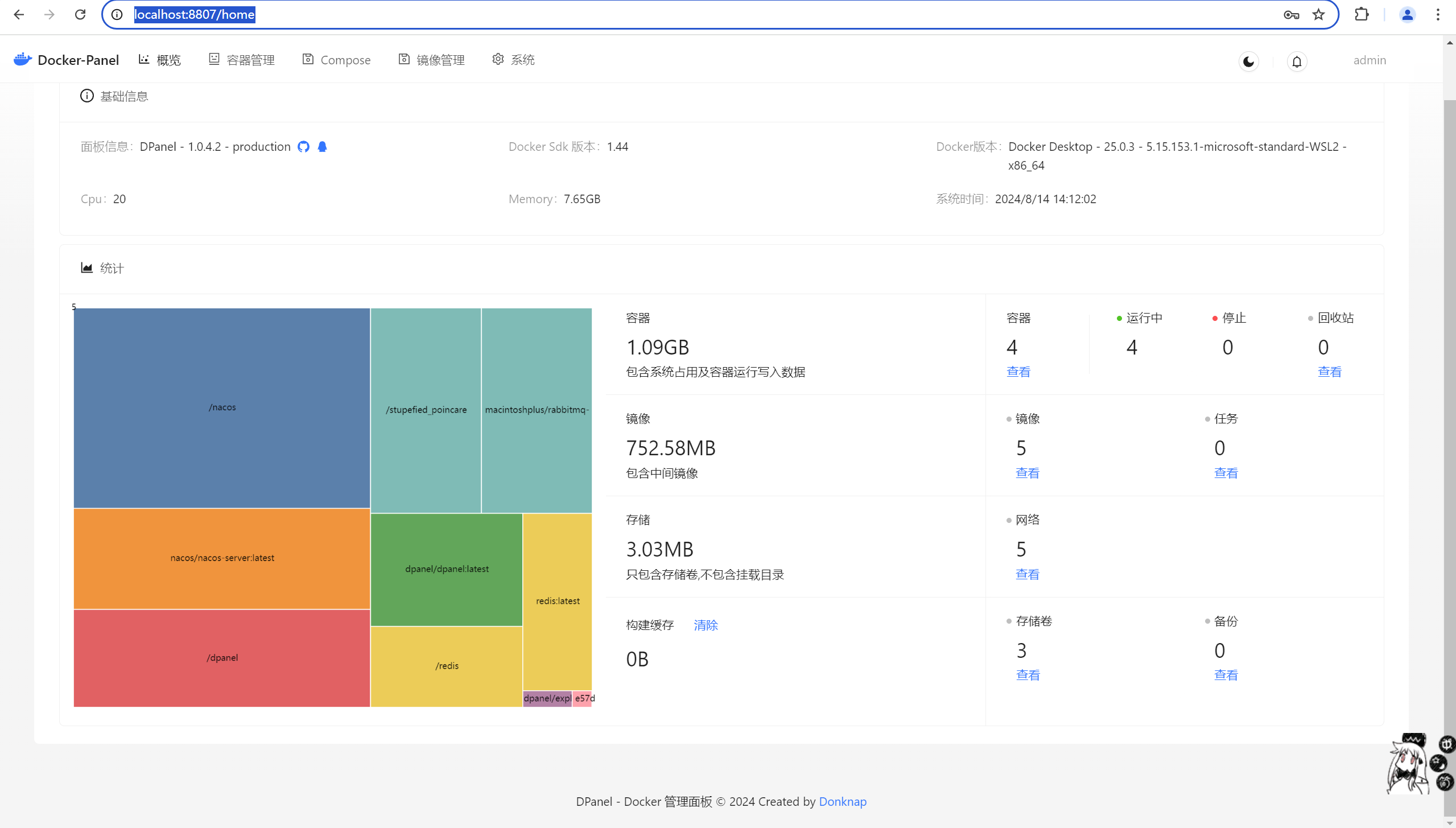Viewport: 1456px width, 828px height.
Task: Click 查看 under 回收站
Action: coord(1330,372)
